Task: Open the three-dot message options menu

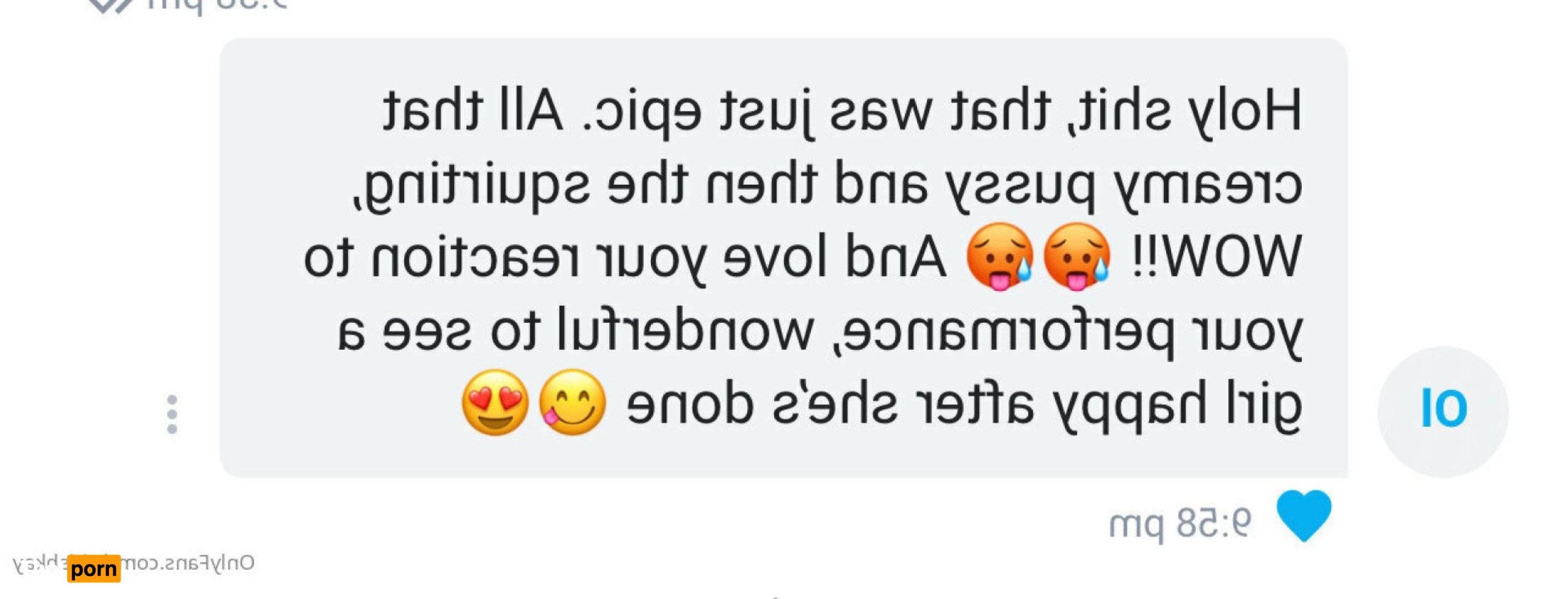Action: click(172, 414)
